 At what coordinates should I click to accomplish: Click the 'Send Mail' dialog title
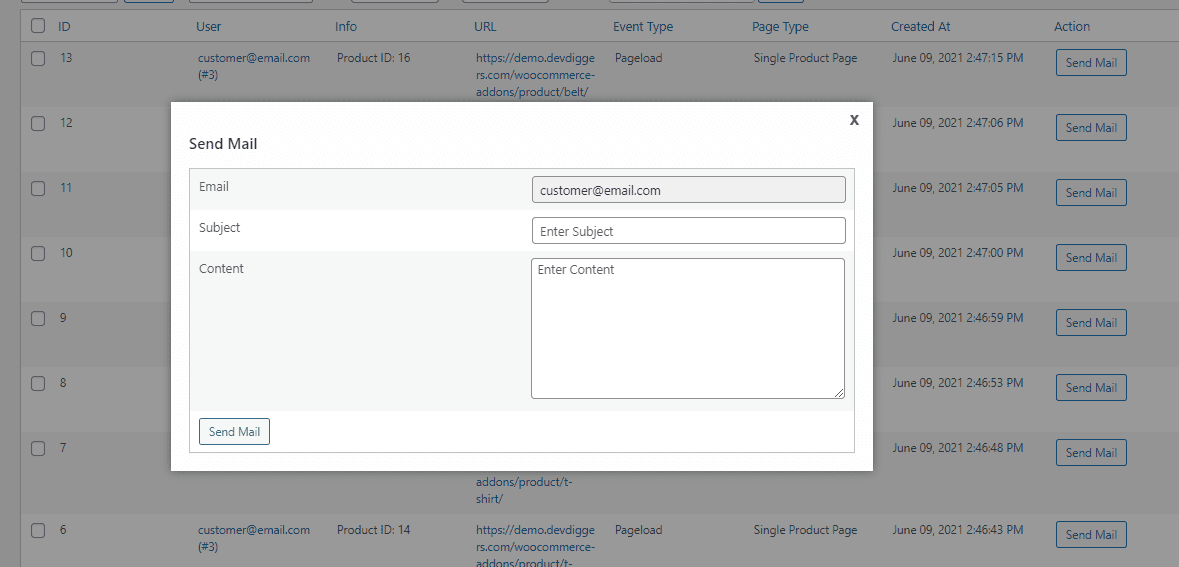[x=223, y=144]
